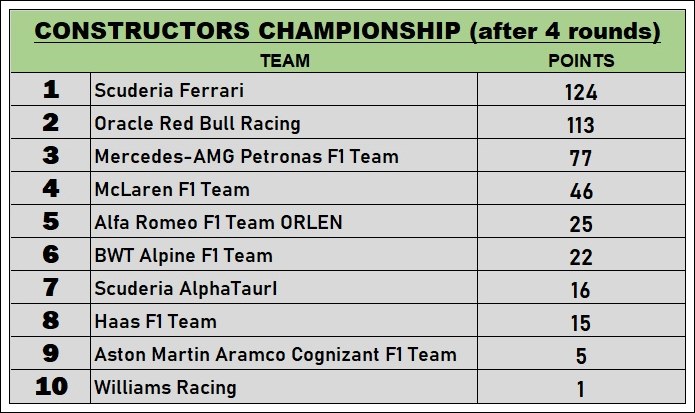Click Alfa Romeo F1 Team ORLEN
Viewport: 695px width, 413px height.
tap(218, 222)
